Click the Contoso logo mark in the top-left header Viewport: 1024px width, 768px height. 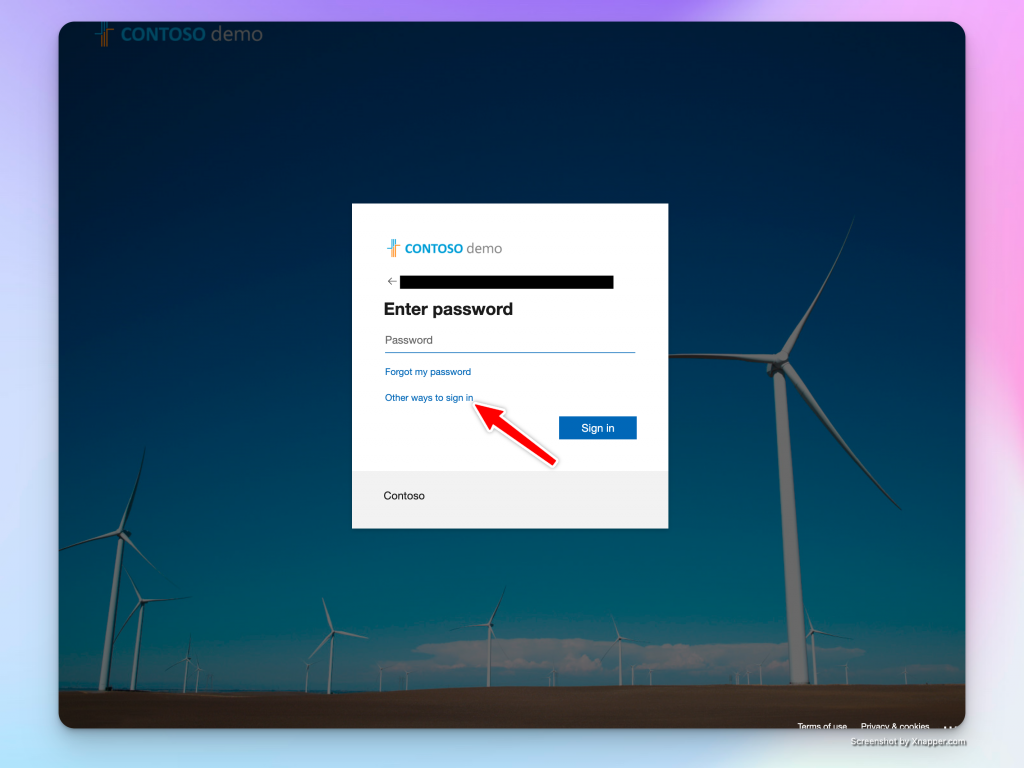coord(104,34)
